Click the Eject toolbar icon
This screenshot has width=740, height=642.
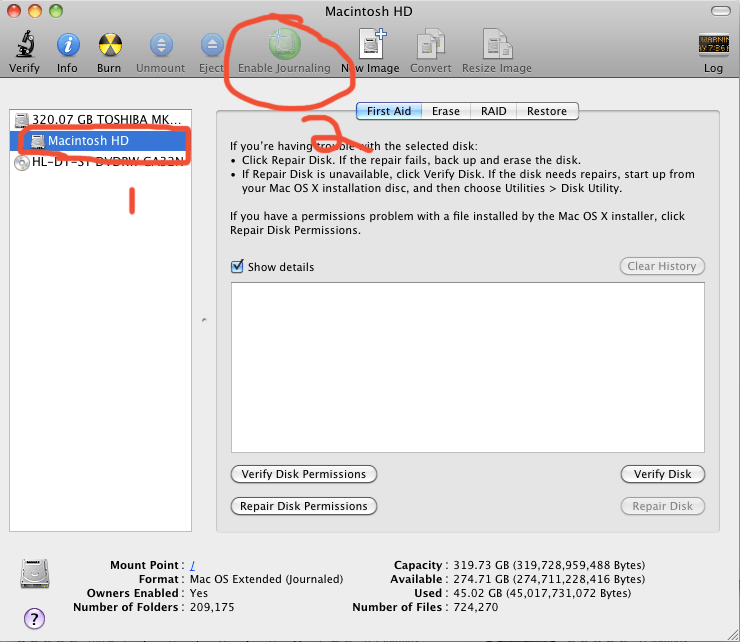[x=212, y=45]
